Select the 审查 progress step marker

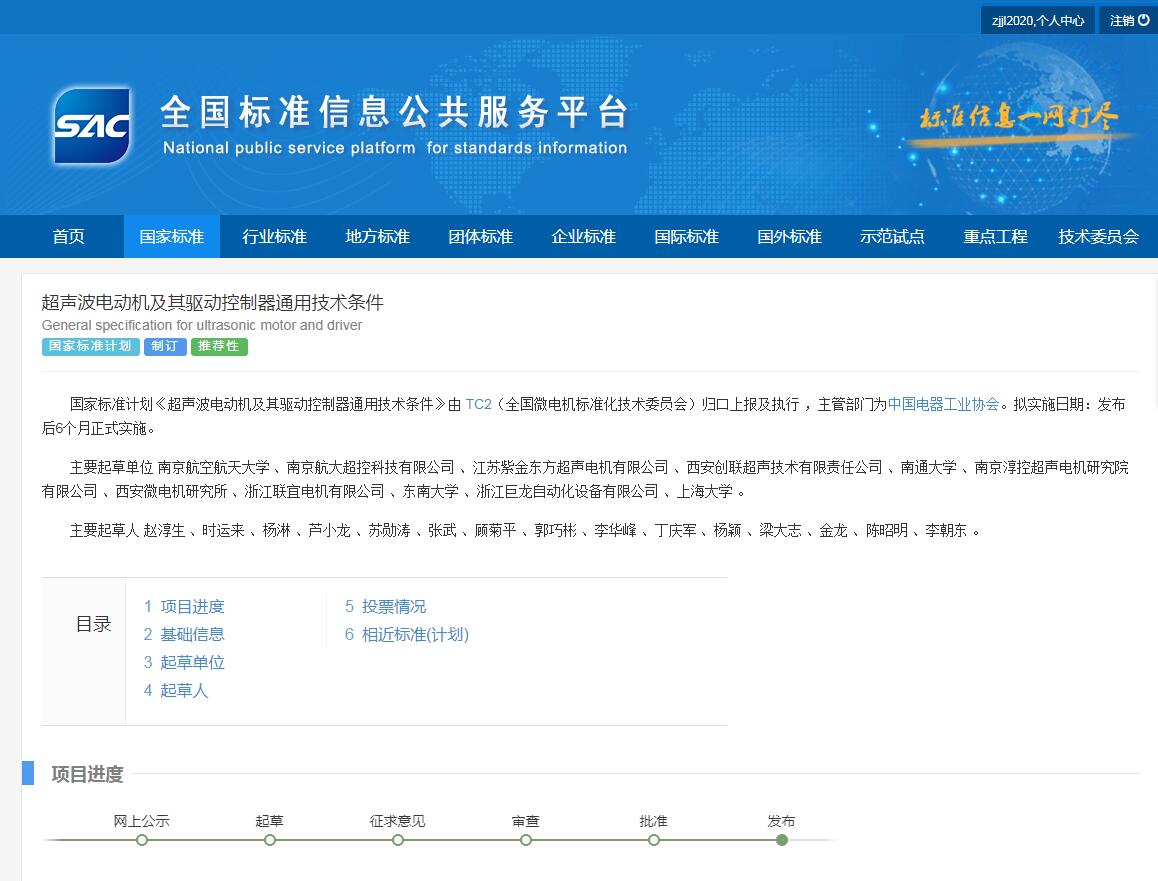(x=526, y=839)
